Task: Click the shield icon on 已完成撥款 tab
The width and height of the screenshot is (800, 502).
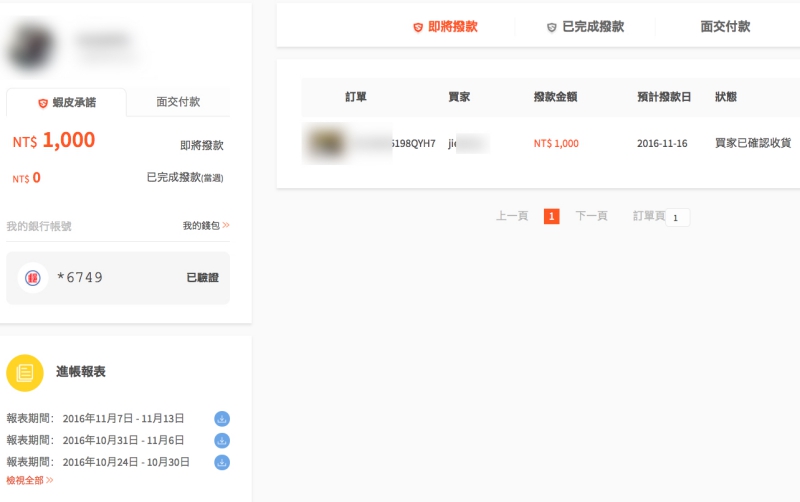Action: click(552, 28)
